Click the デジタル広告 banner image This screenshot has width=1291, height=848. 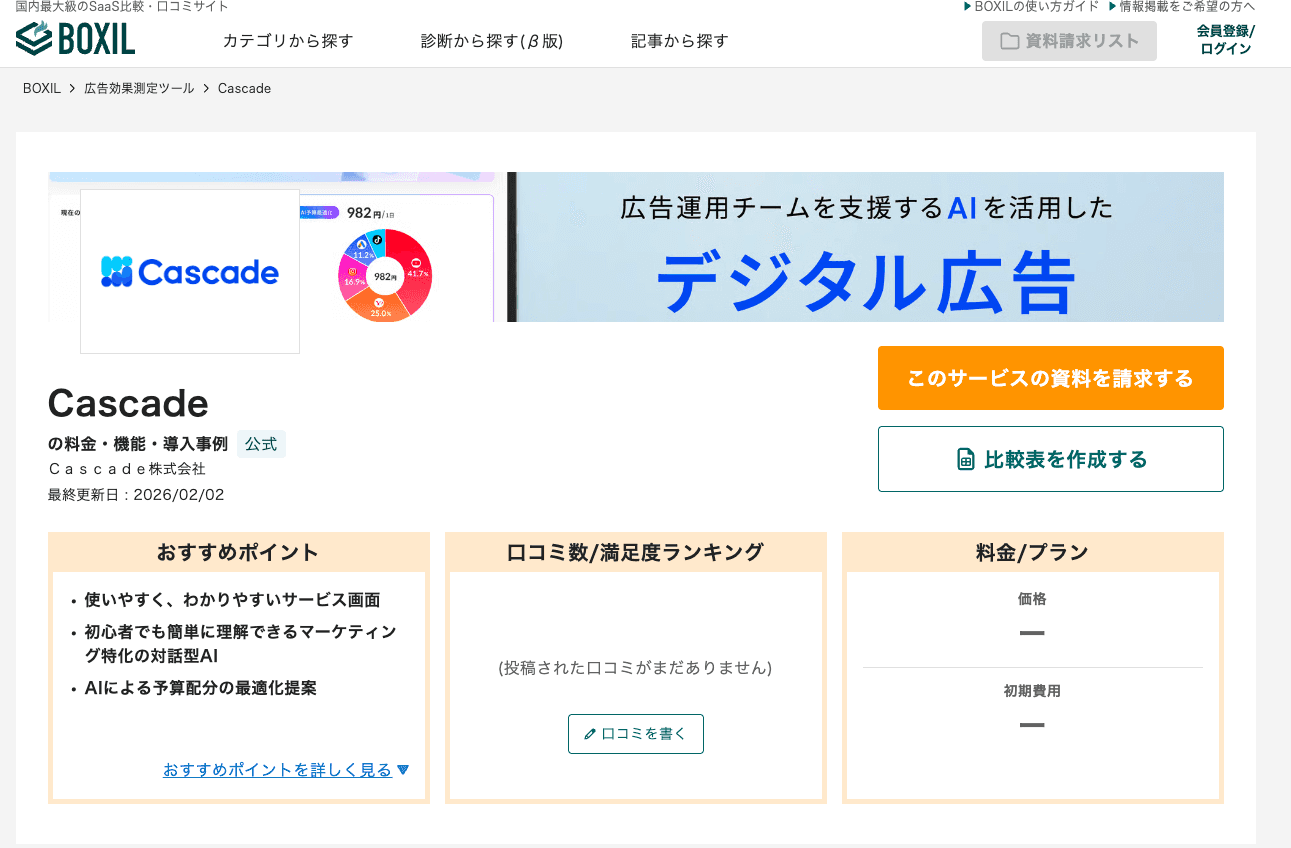point(866,247)
